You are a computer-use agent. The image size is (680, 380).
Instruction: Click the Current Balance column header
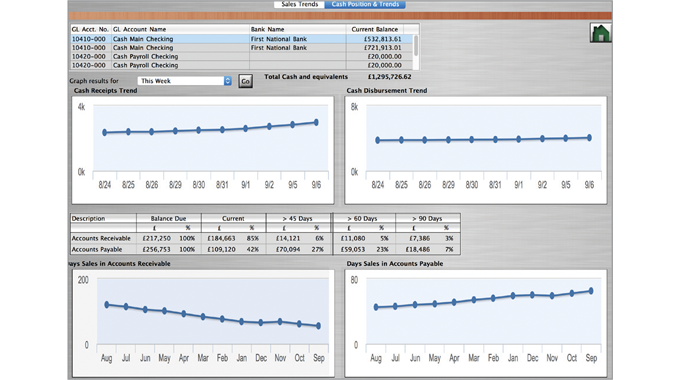(375, 29)
